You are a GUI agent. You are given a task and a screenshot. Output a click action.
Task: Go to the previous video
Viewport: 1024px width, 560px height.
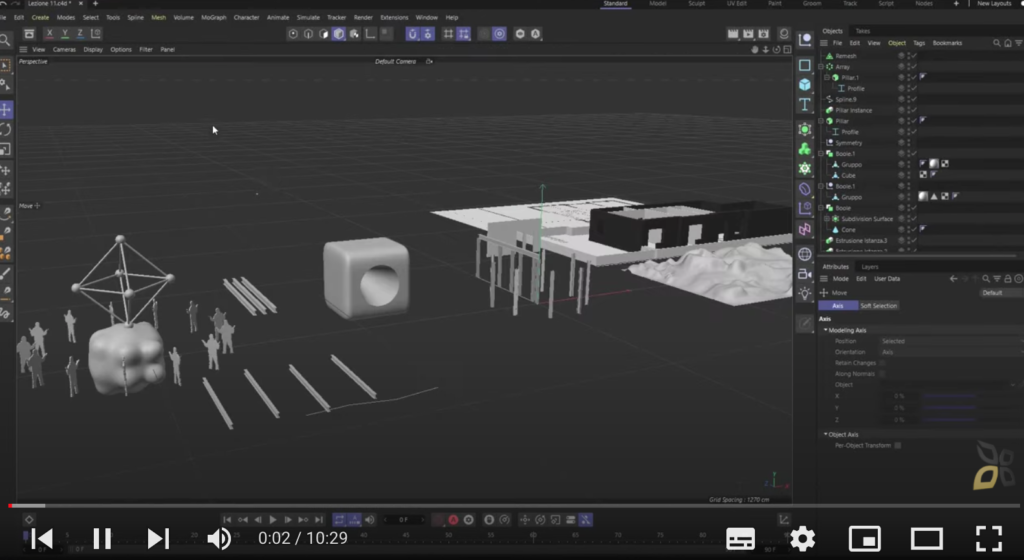tap(42, 538)
